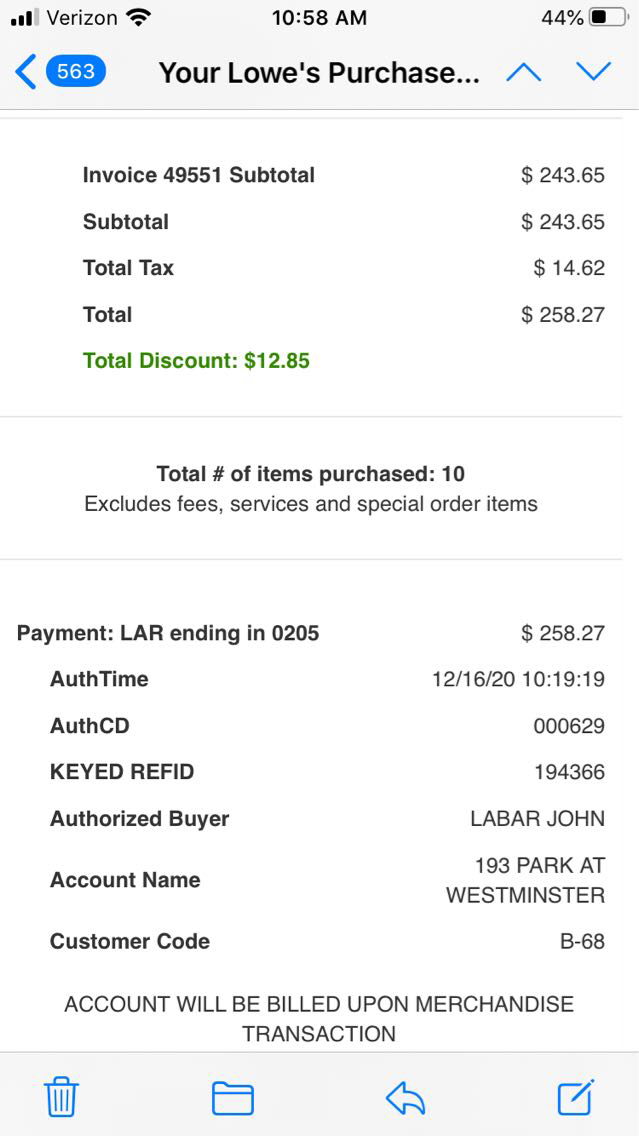Tap the Total amount $ 258.27
This screenshot has height=1136, width=639.
pos(563,315)
